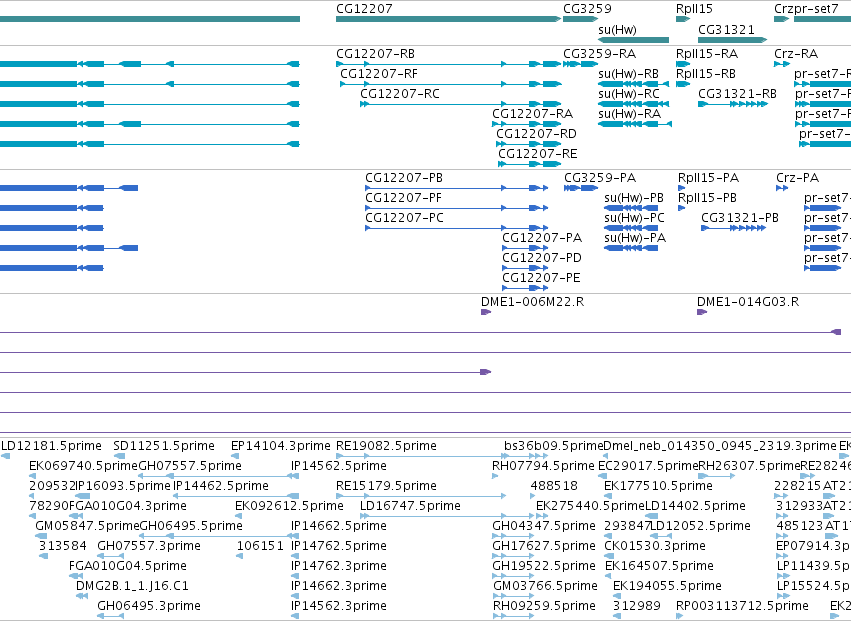The height and width of the screenshot is (621, 851).
Task: Click the Crz-RA transcript label
Action: 796,54
